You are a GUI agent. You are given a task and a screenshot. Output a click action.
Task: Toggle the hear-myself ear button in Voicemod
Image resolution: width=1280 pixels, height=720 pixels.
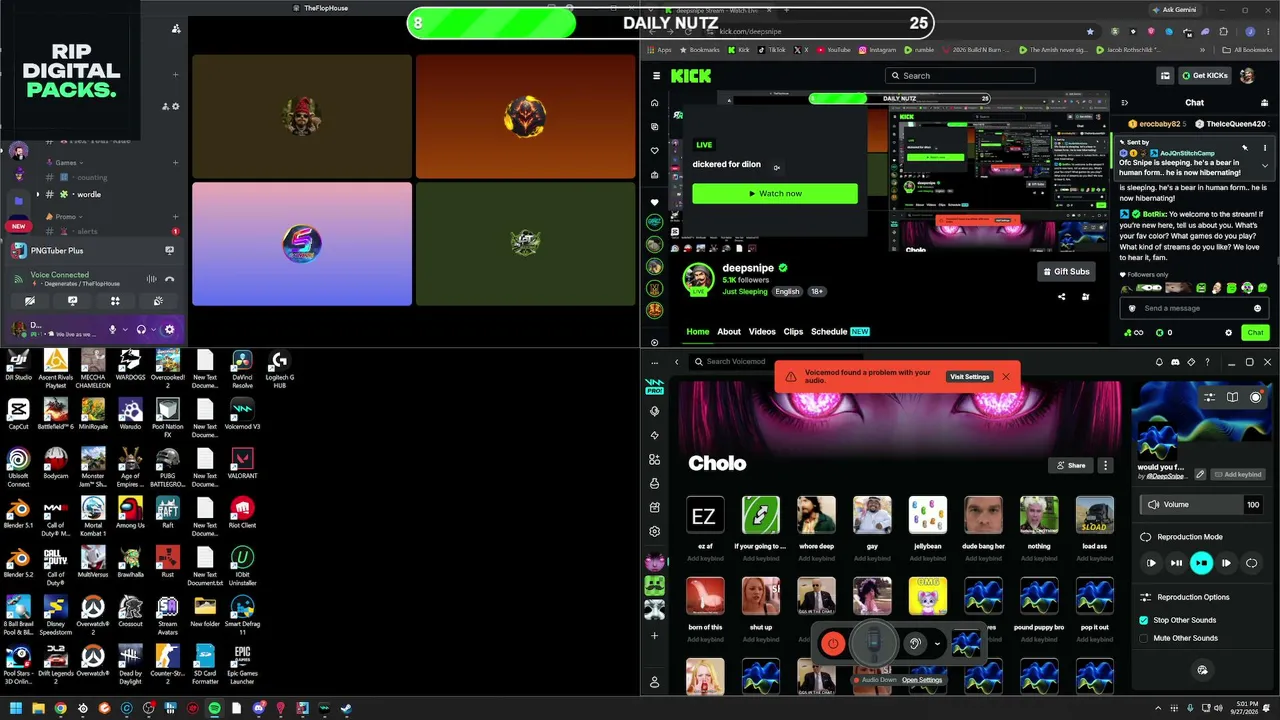914,644
